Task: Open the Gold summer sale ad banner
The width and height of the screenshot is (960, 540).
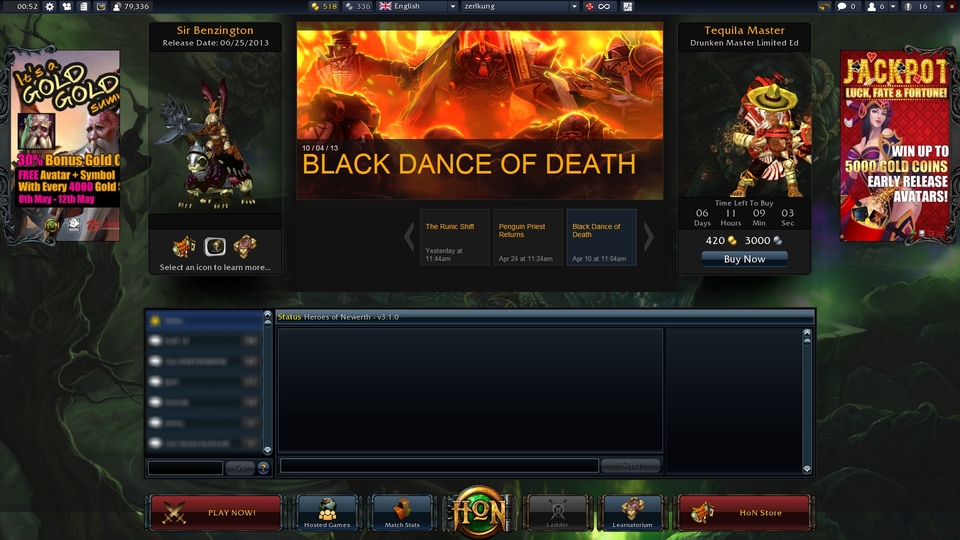Action: click(x=67, y=146)
